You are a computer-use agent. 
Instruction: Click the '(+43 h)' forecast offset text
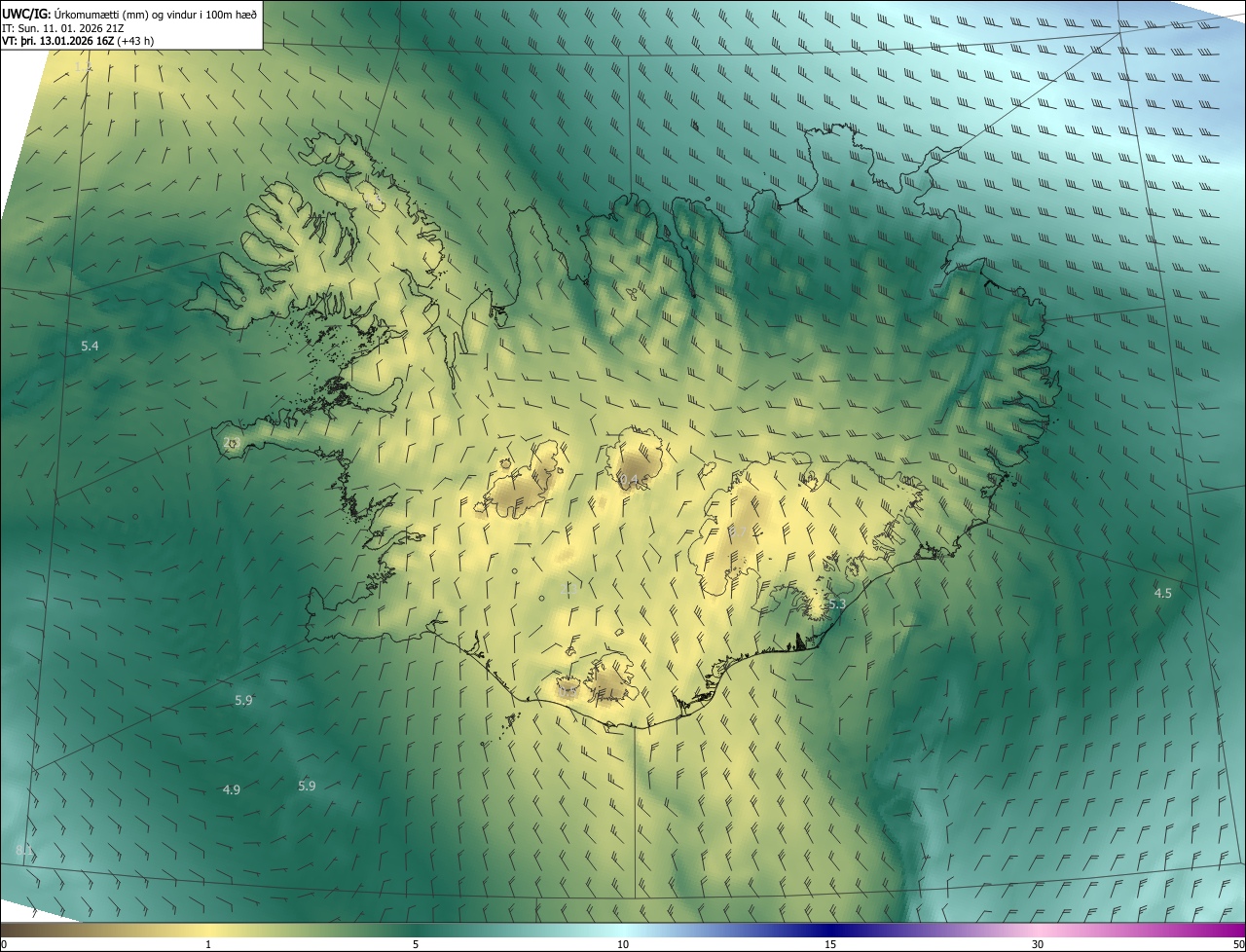coord(135,41)
